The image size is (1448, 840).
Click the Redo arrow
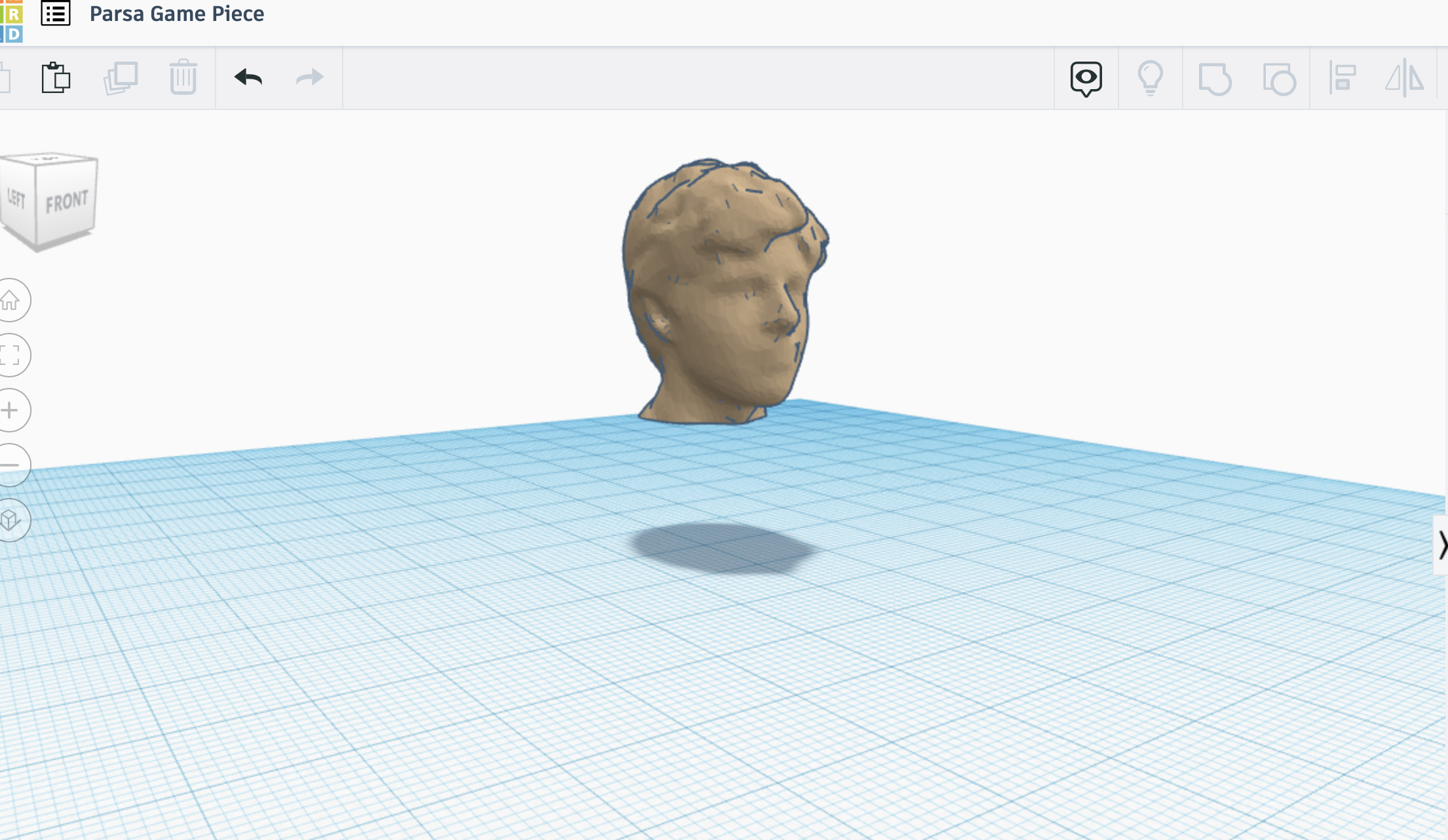point(309,77)
